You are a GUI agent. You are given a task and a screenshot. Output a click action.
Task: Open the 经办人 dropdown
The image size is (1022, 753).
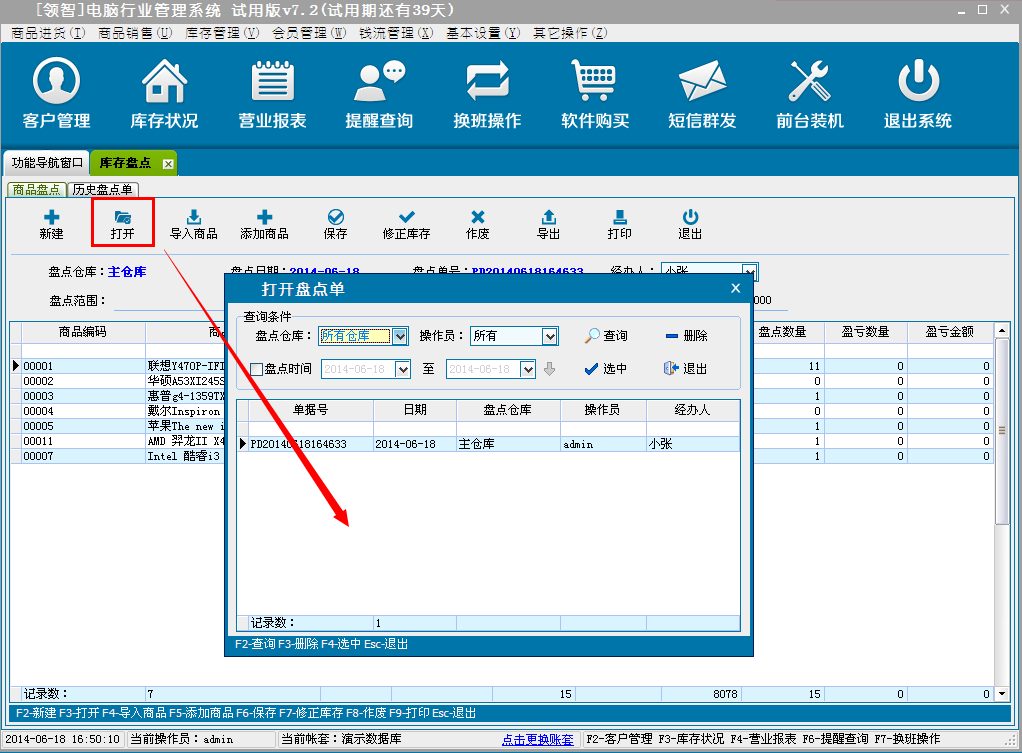click(x=750, y=272)
